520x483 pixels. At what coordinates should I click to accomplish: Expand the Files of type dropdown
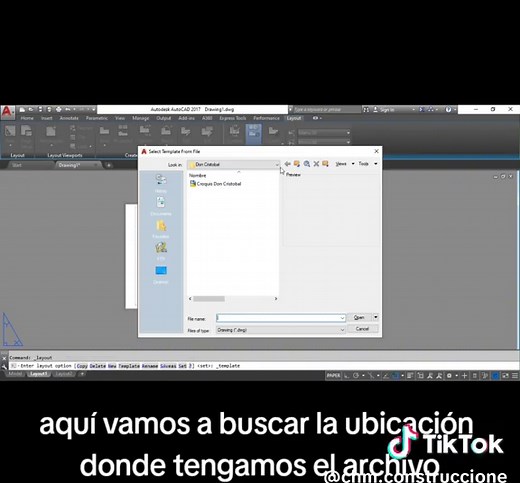click(342, 330)
